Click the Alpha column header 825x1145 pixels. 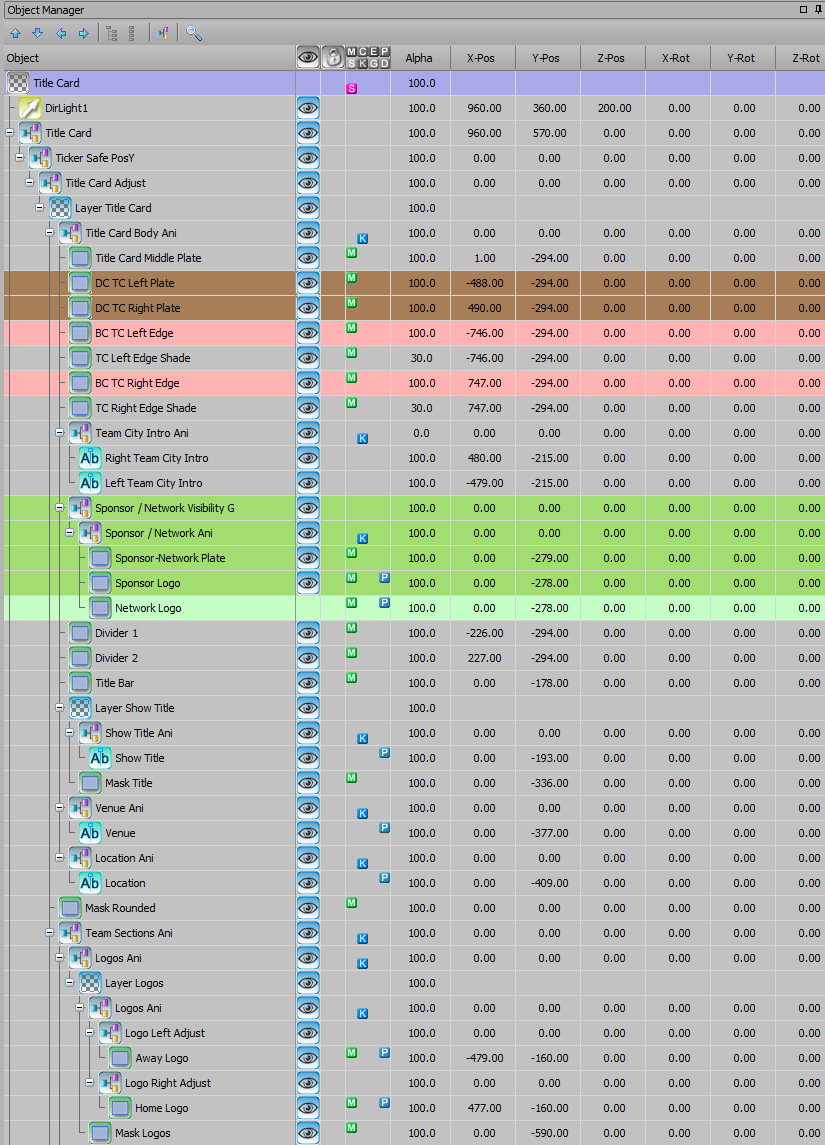(420, 58)
